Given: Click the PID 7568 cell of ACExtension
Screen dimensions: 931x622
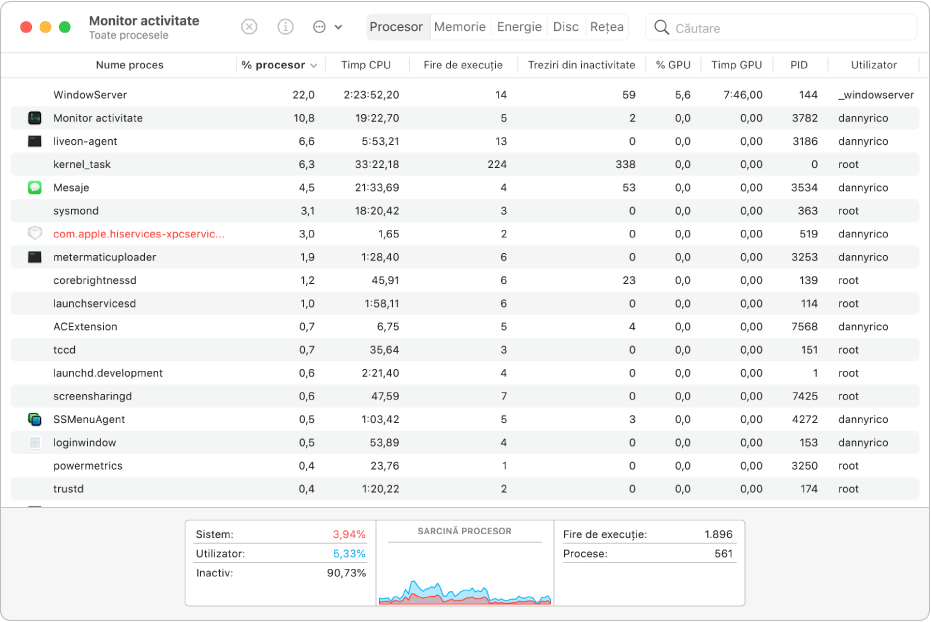Looking at the screenshot, I should point(805,326).
